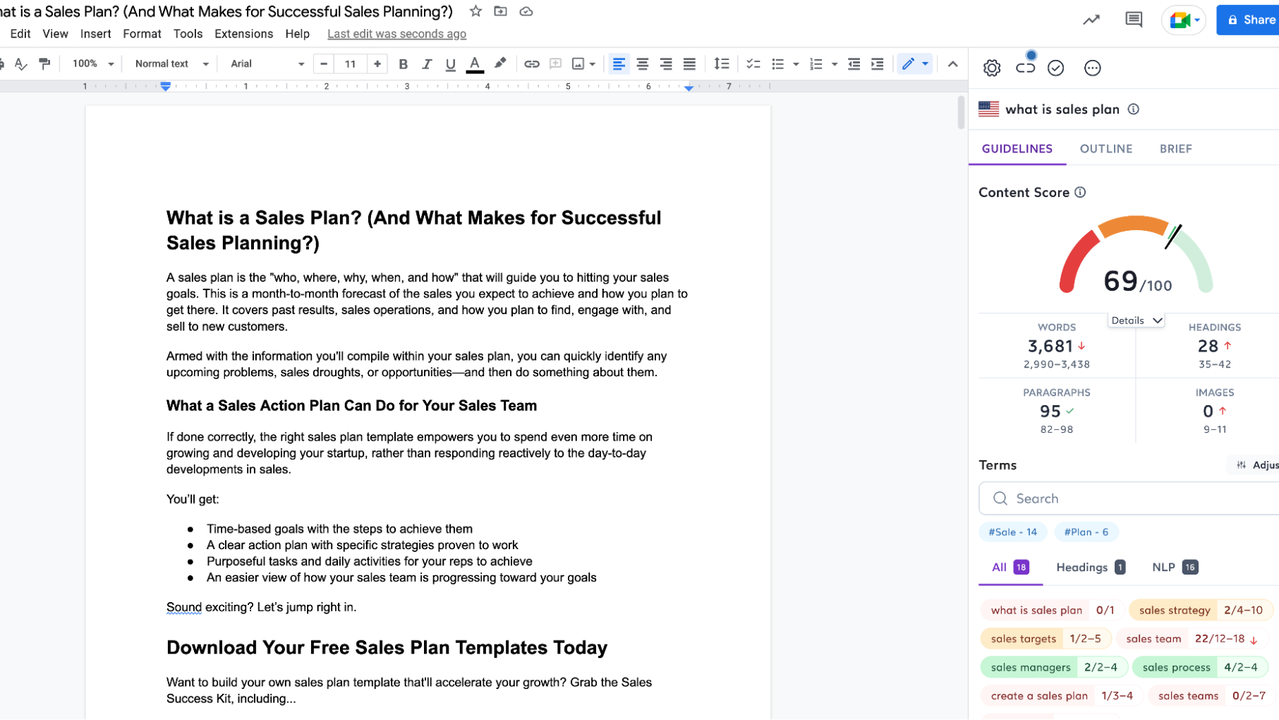The image size is (1279, 720).
Task: Switch to the OUTLINE tab
Action: [x=1105, y=149]
